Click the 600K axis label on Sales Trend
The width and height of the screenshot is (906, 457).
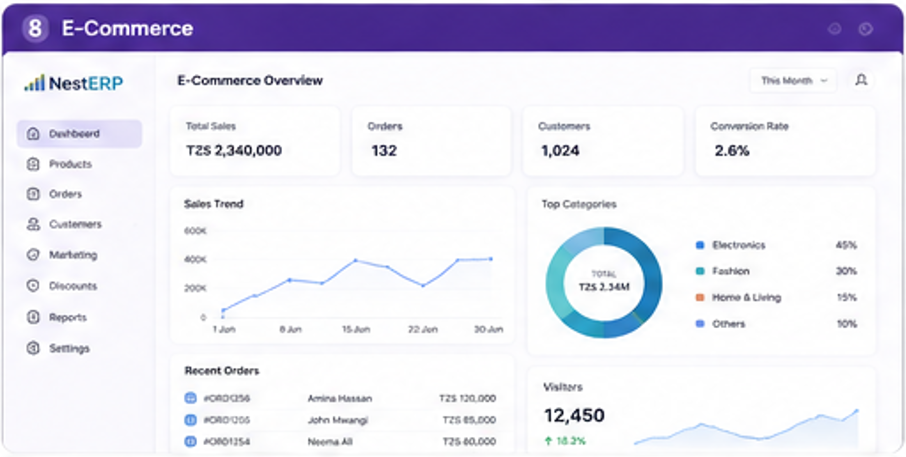(x=195, y=231)
